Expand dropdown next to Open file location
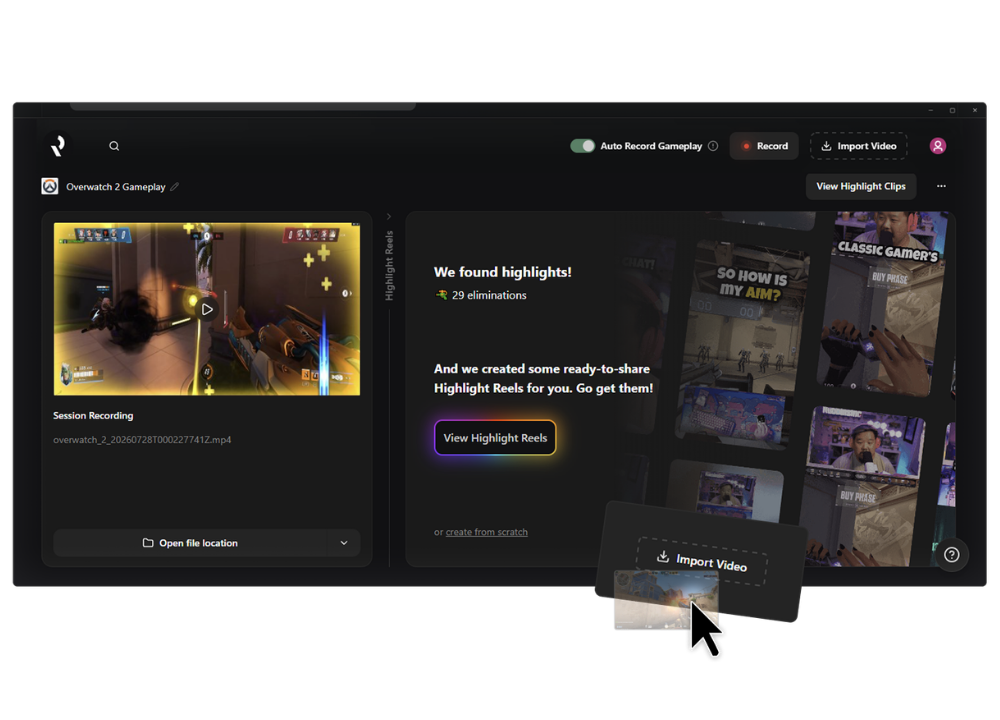 pos(344,543)
